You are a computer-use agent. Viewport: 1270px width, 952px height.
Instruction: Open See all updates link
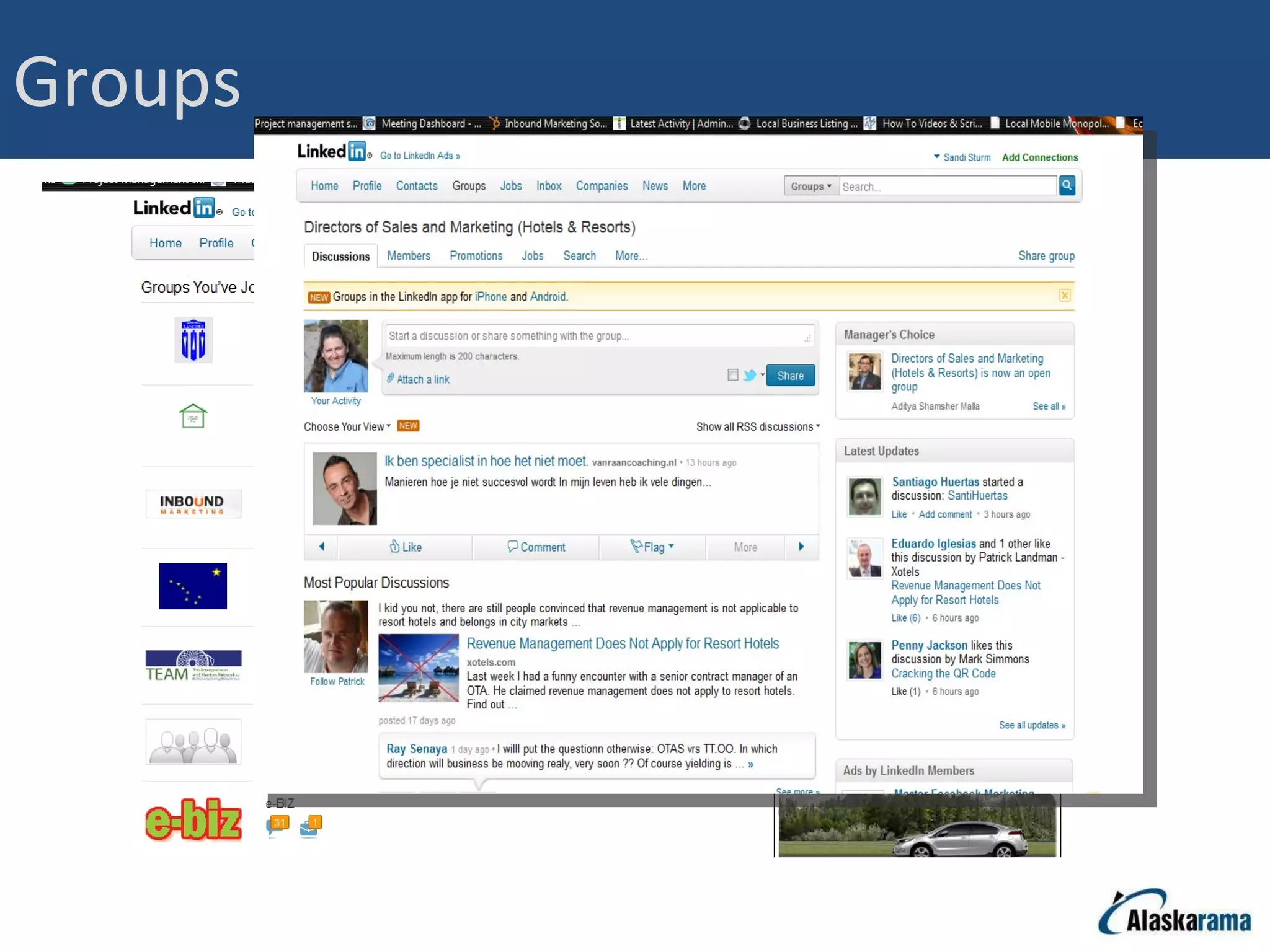click(1031, 725)
